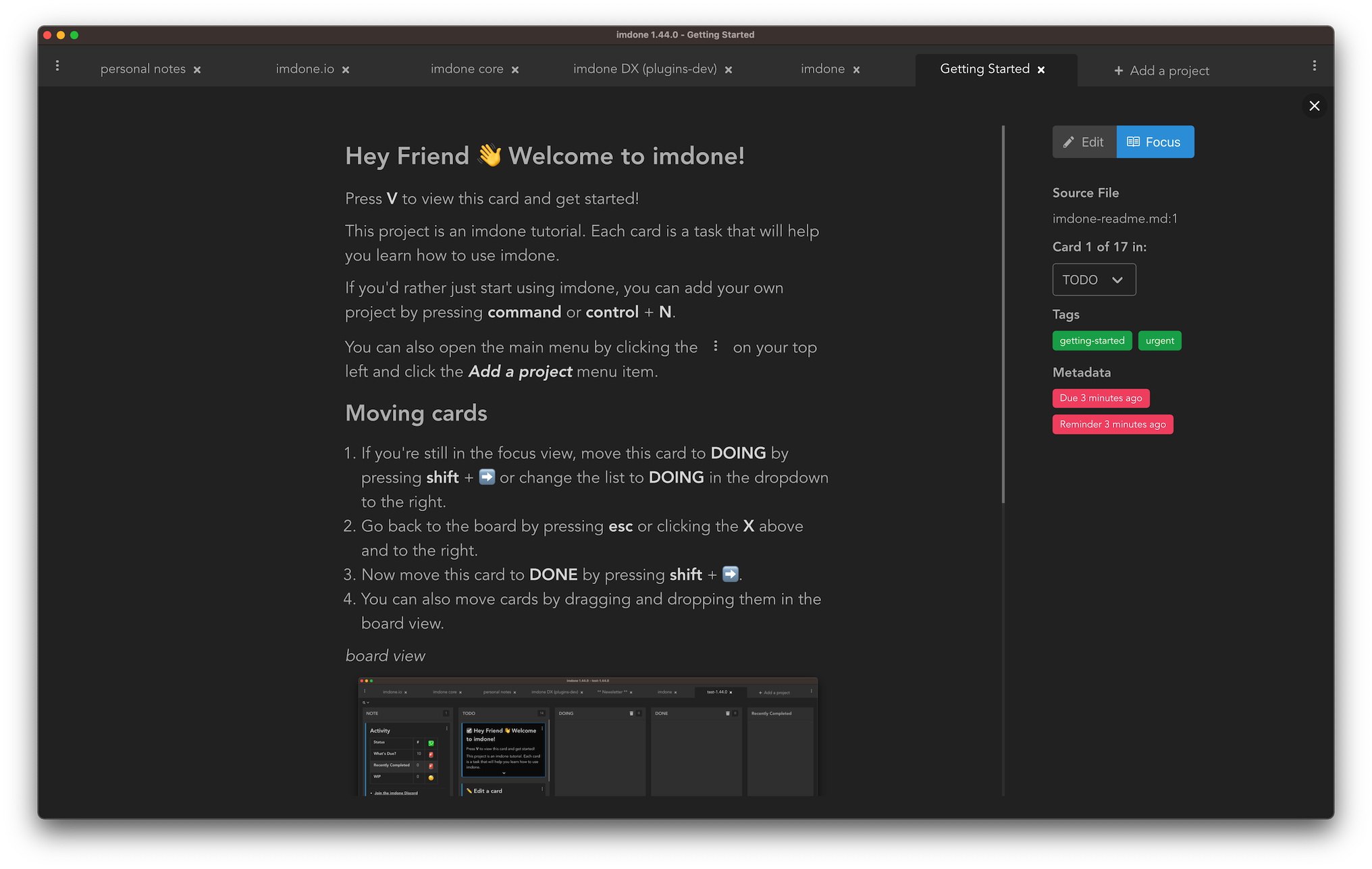
Task: Click the imdone-readme.md:1 source file link
Action: tap(1115, 218)
